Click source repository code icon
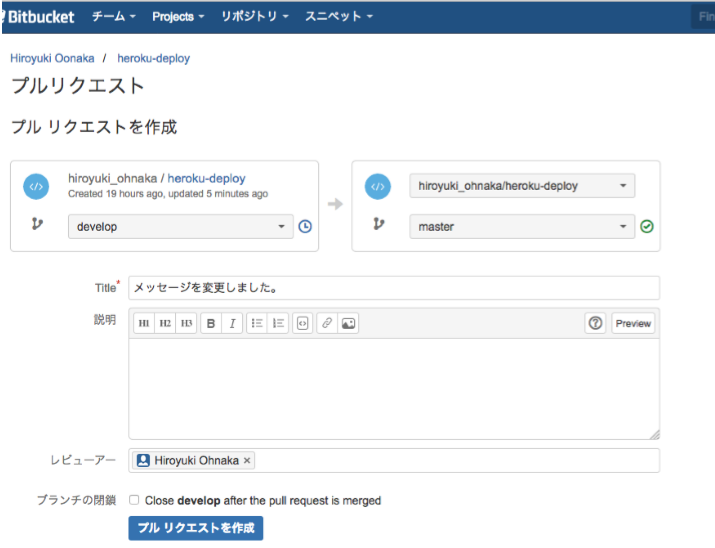The image size is (715, 548). point(36,186)
